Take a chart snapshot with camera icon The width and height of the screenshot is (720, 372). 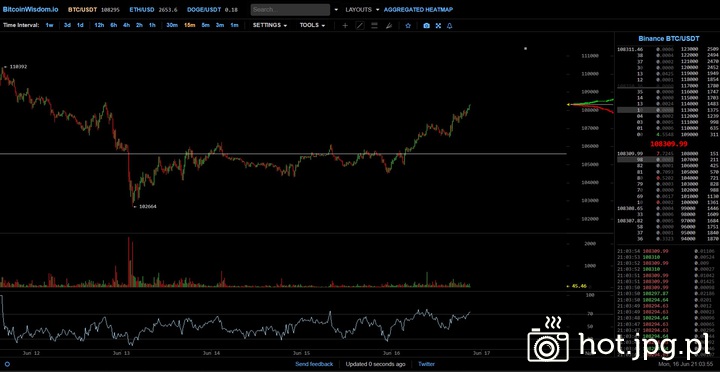[426, 26]
